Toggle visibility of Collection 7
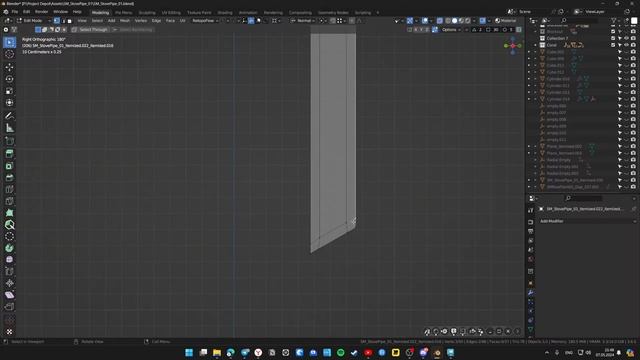The width and height of the screenshot is (640, 360). 626,38
